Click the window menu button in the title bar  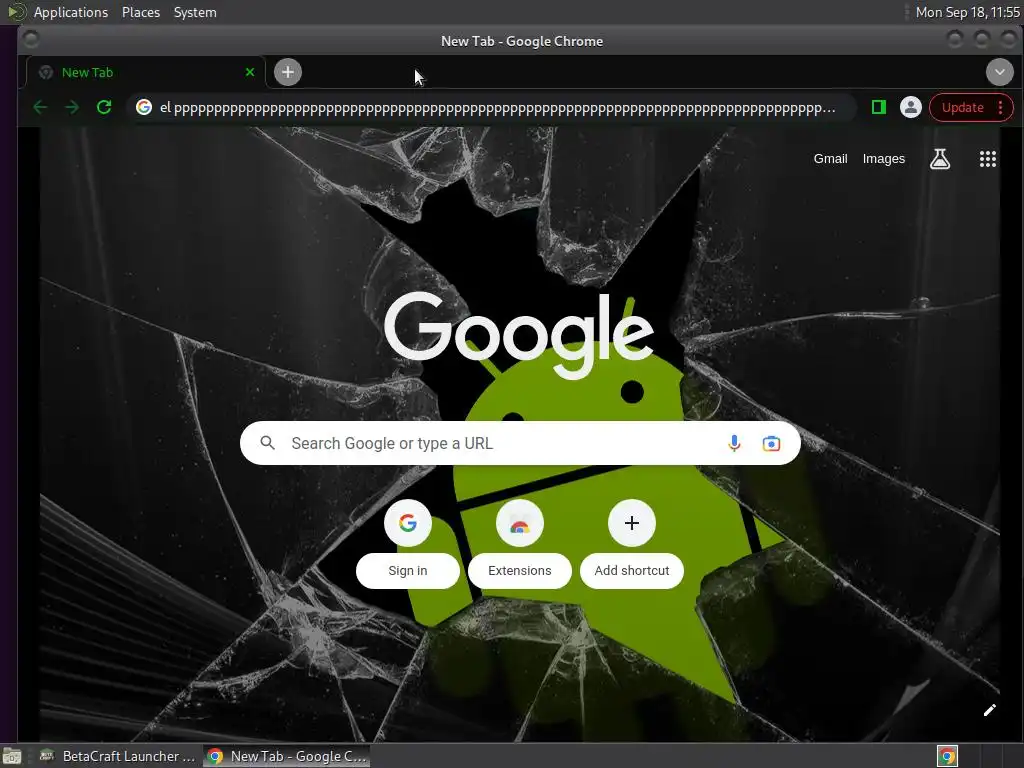coord(31,40)
